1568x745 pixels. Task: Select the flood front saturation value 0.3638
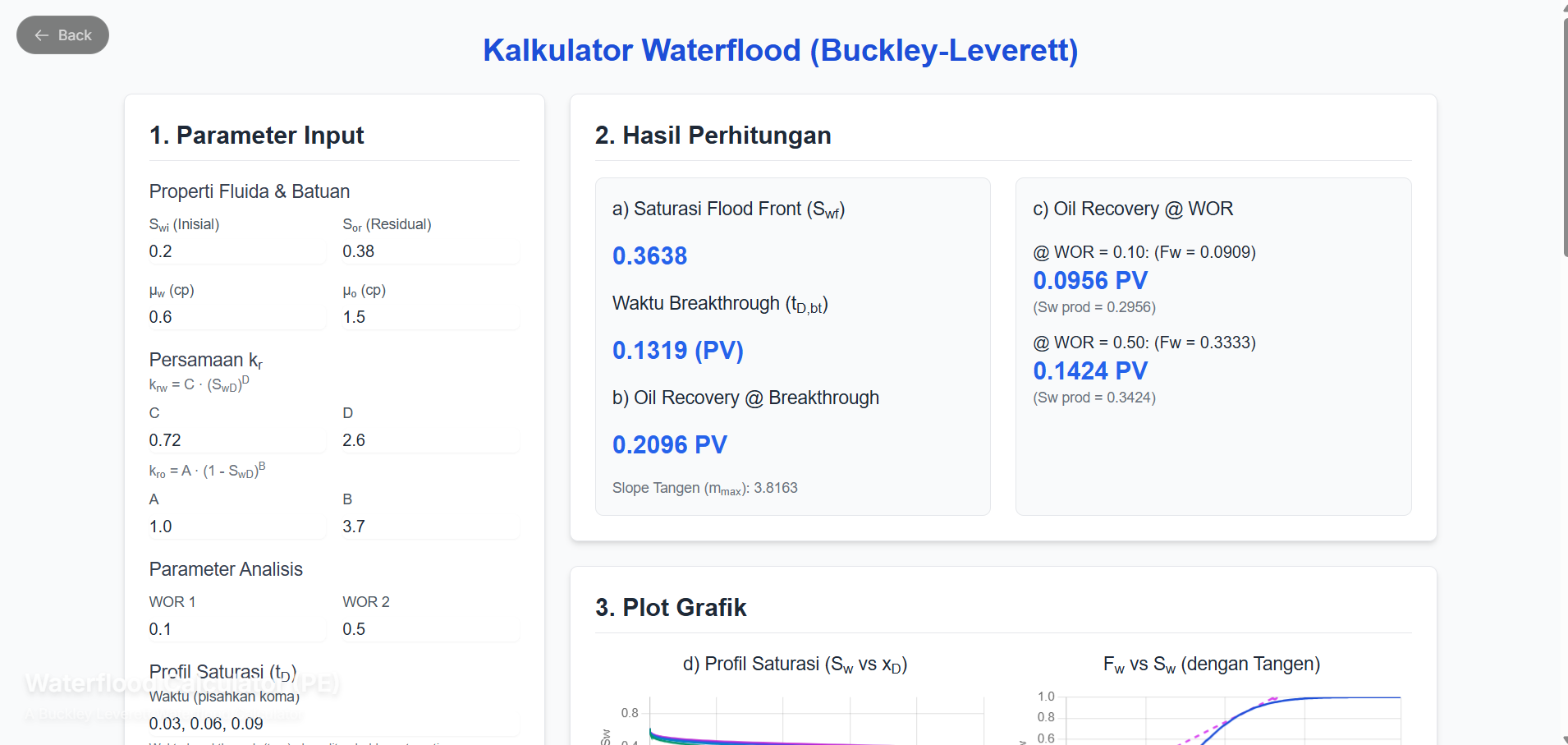(x=649, y=255)
